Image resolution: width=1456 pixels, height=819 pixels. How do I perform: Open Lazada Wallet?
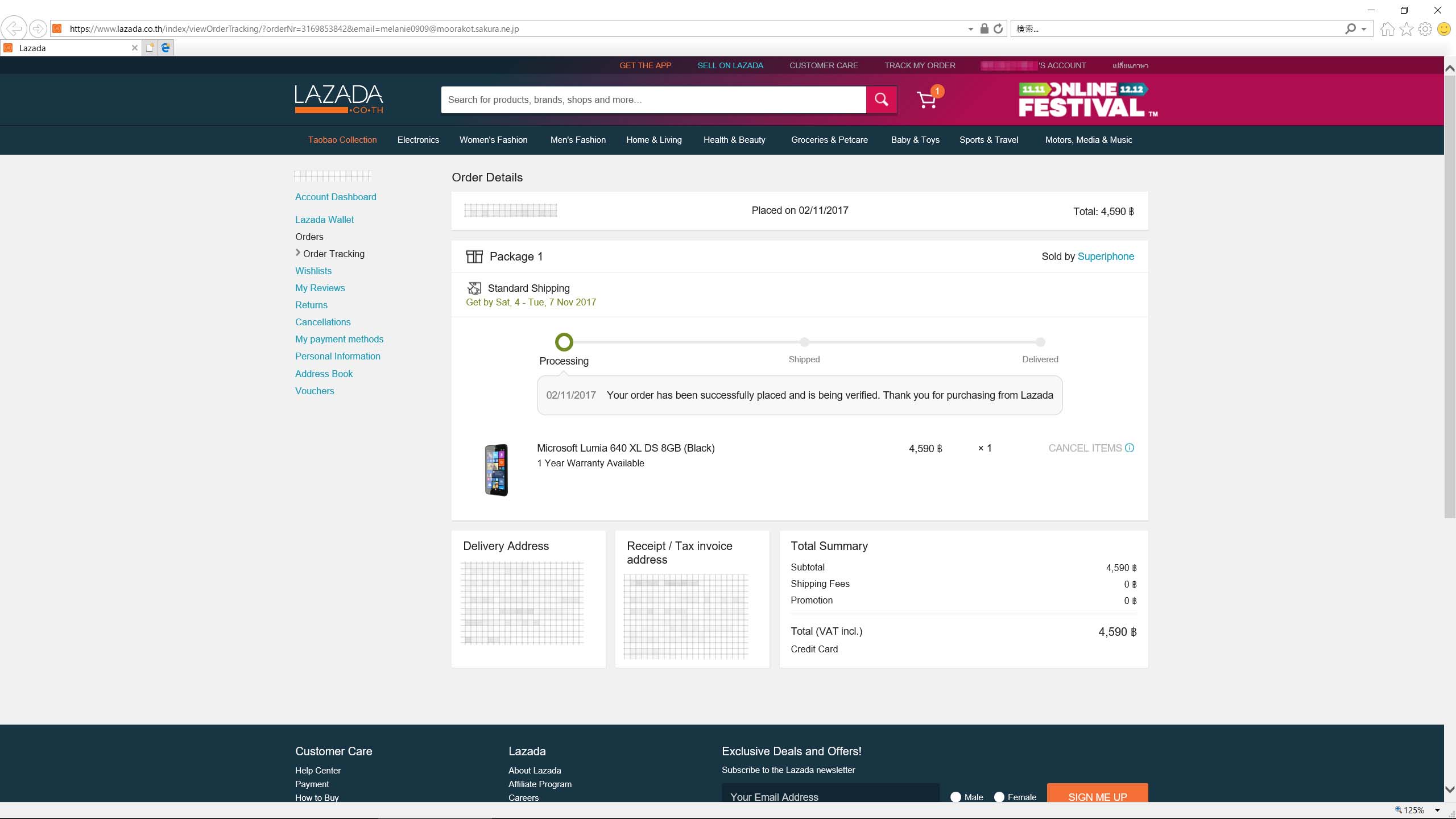coord(324,220)
